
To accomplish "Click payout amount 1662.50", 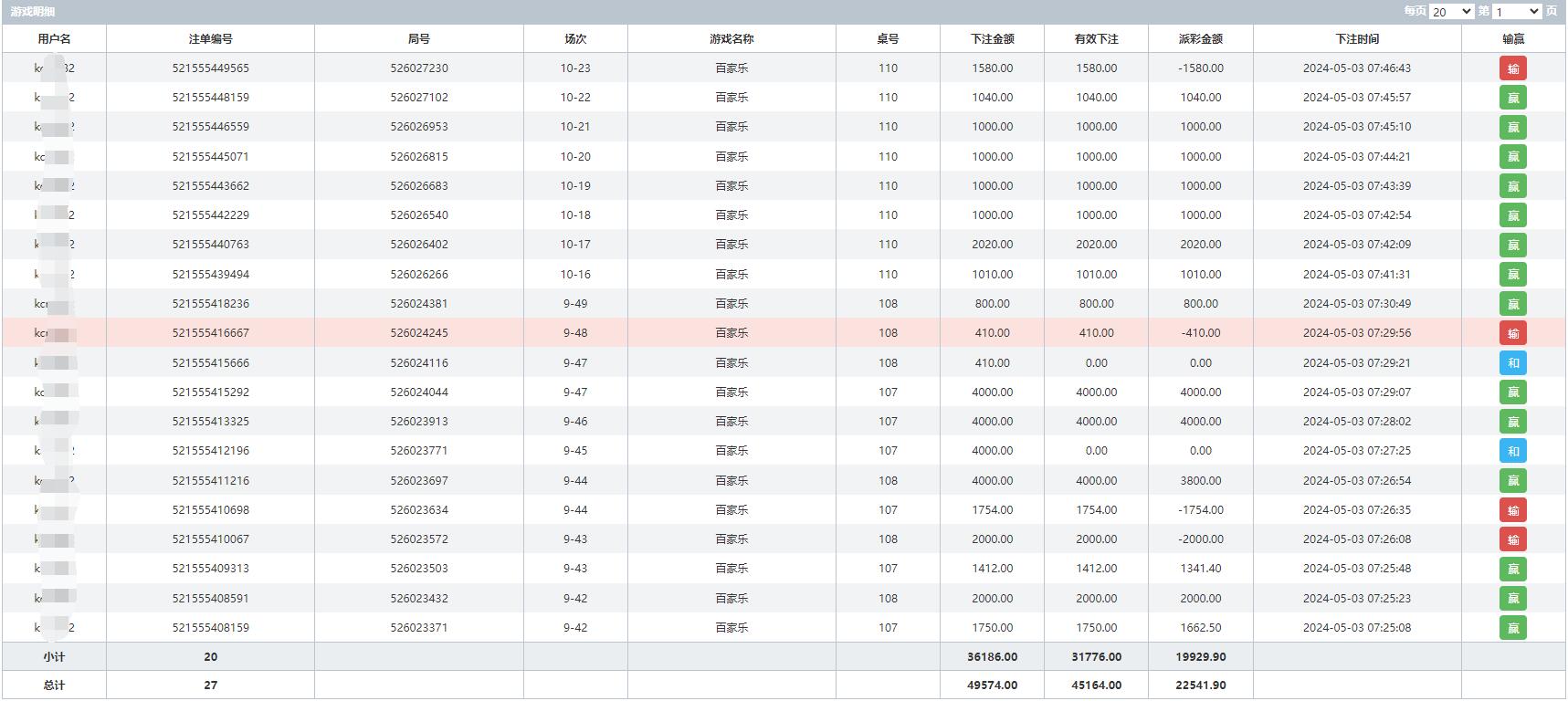I will (x=1200, y=628).
